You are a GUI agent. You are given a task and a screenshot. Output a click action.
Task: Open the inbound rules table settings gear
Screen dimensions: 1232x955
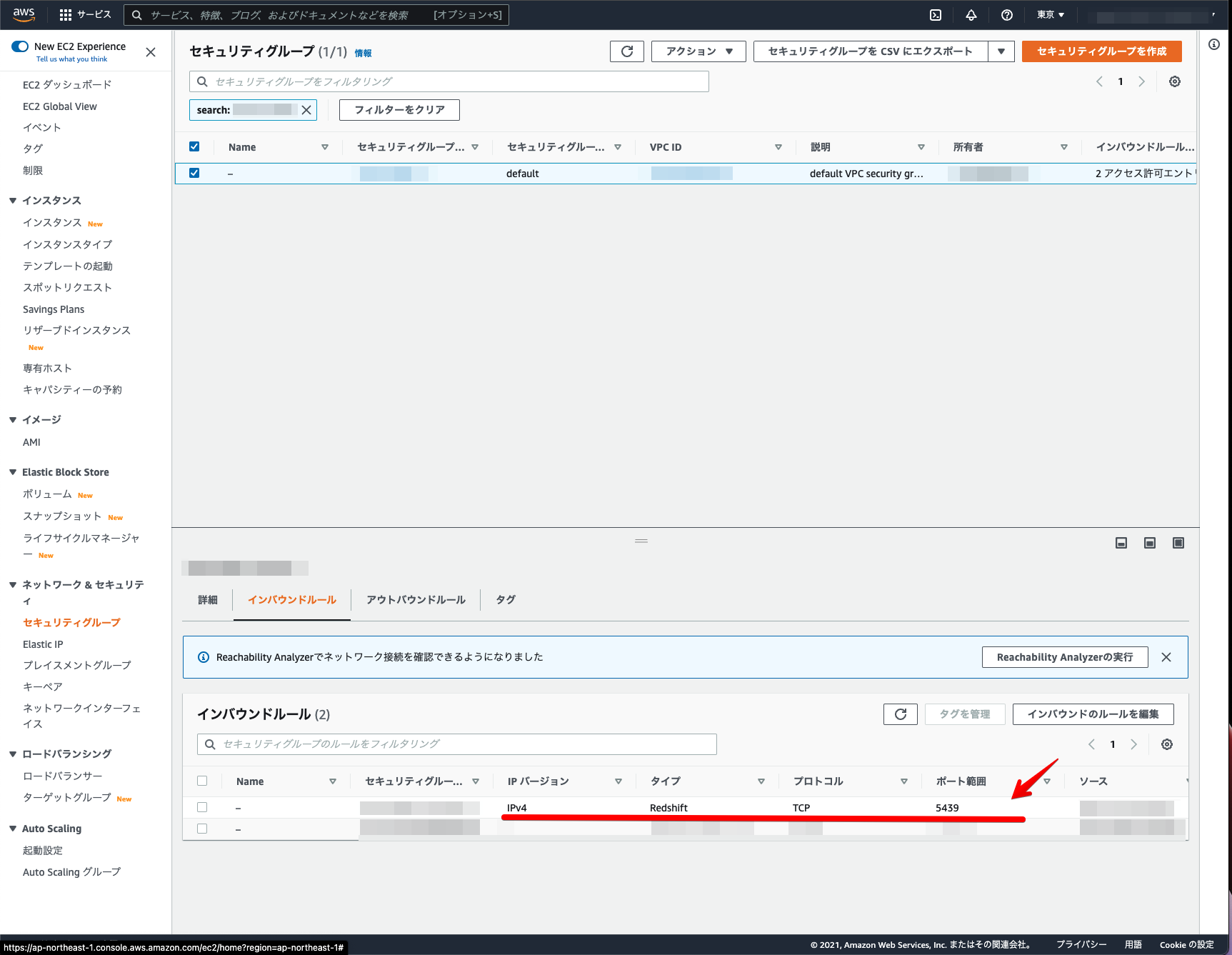[x=1166, y=744]
